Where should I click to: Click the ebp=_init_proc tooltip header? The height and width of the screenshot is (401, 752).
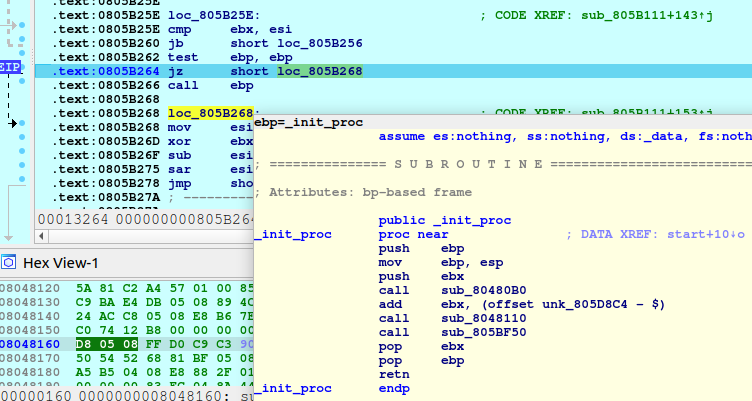click(308, 122)
